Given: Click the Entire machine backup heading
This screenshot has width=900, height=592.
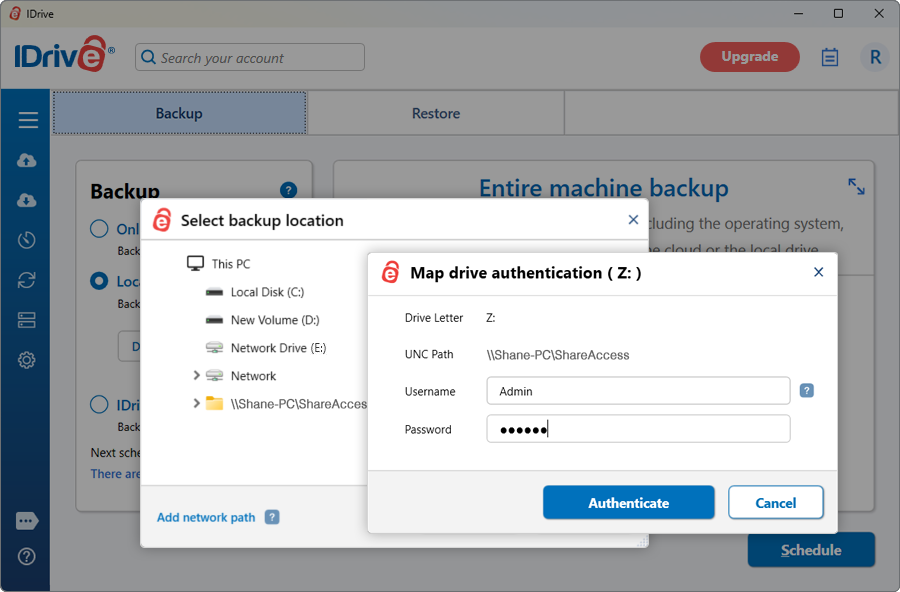Looking at the screenshot, I should tap(604, 188).
